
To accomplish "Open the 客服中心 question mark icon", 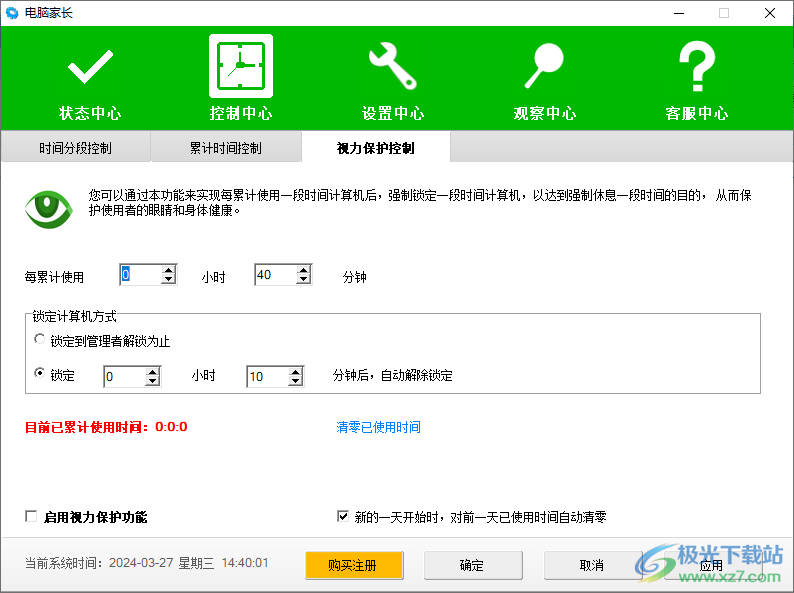I will [x=697, y=66].
